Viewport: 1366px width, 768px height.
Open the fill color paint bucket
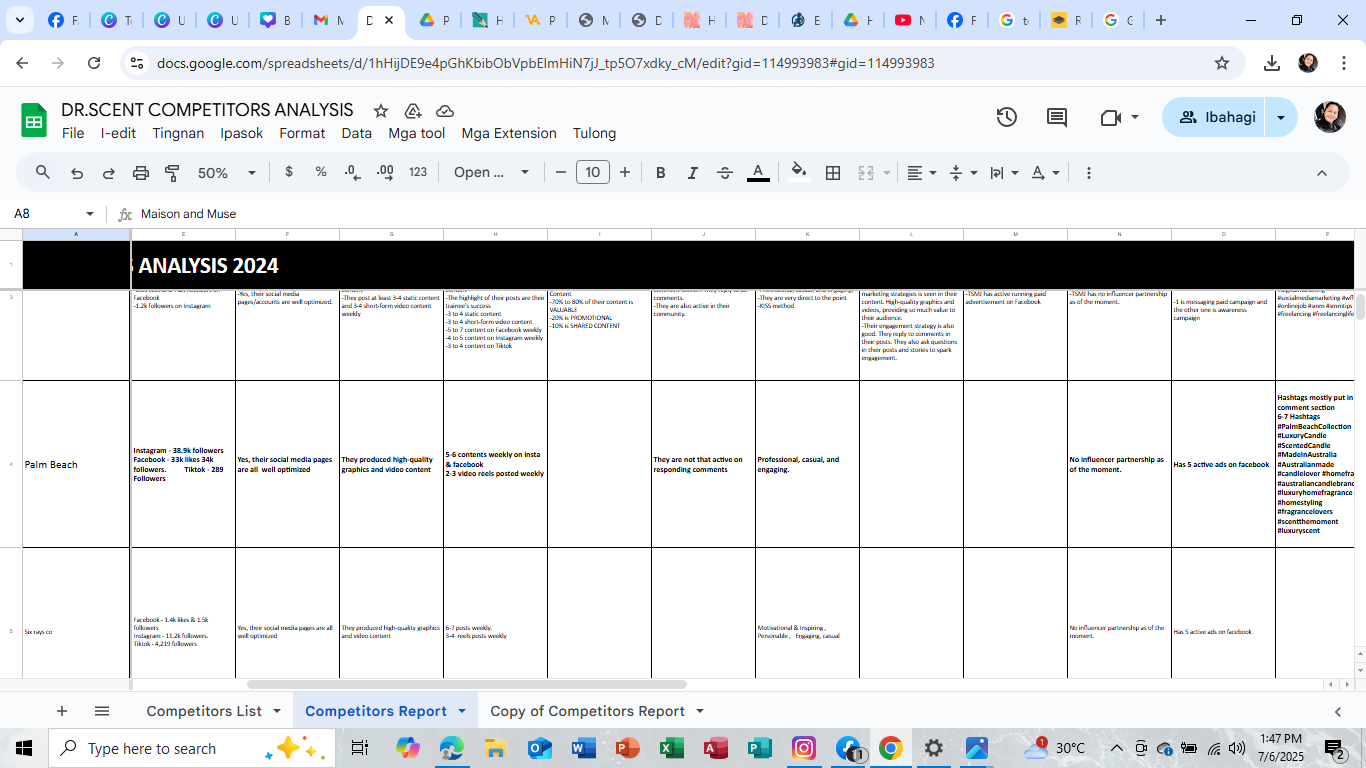pos(799,172)
